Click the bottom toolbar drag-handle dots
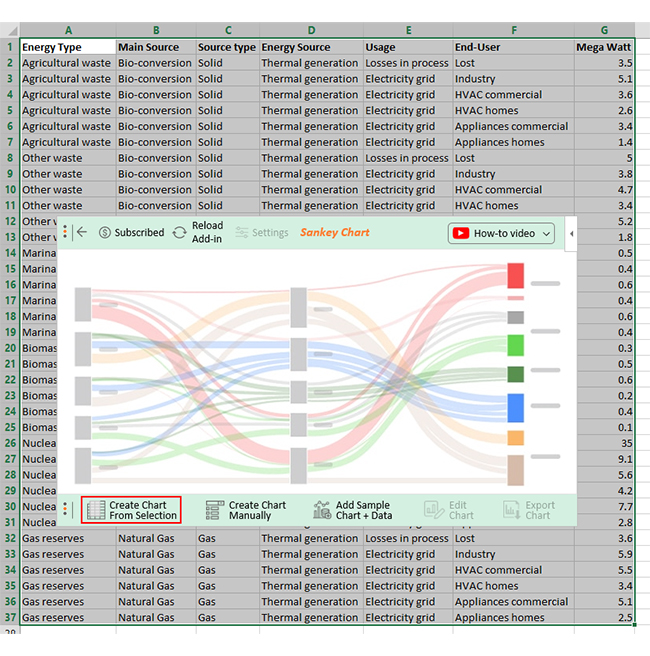This screenshot has height=656, width=650. click(65, 509)
